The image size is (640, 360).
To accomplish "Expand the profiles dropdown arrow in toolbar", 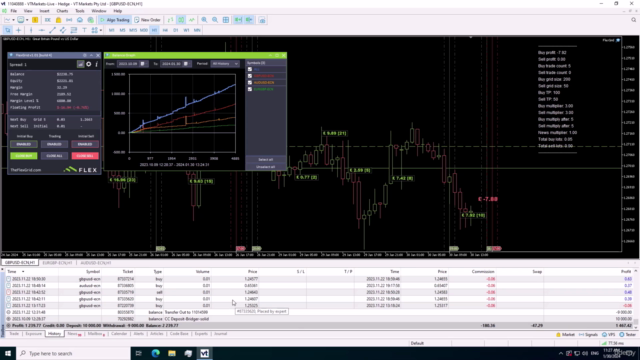I will pos(27,20).
